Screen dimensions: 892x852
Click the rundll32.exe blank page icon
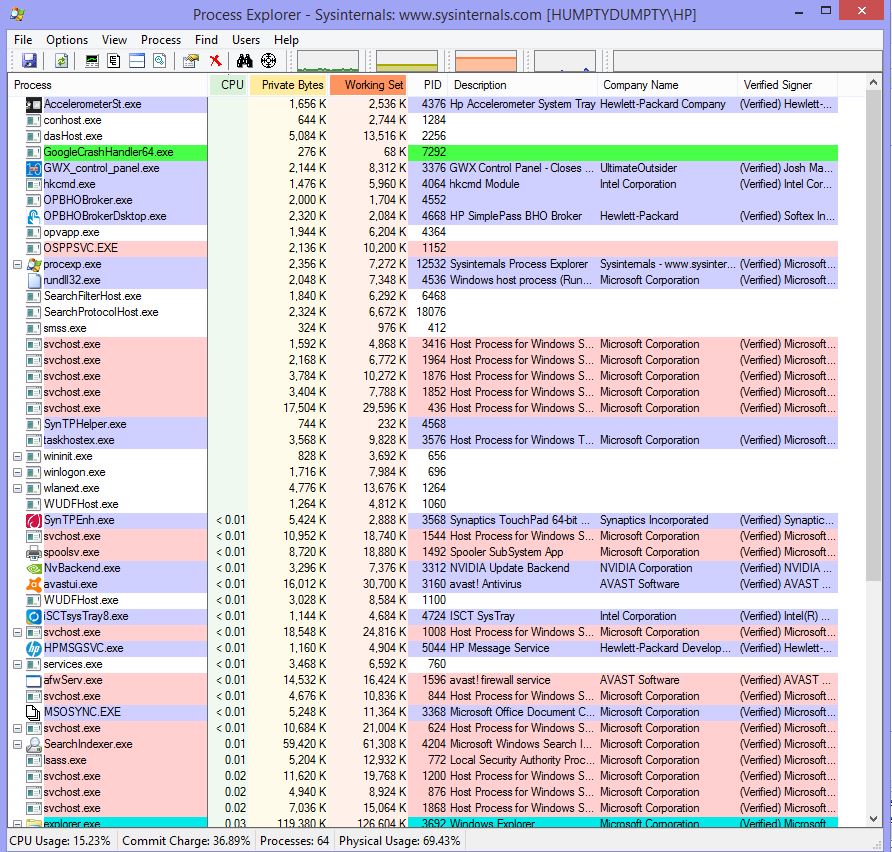point(34,280)
